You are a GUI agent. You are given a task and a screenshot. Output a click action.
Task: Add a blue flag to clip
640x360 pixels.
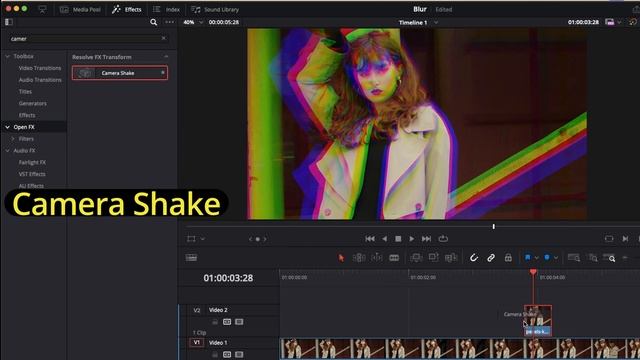click(527, 257)
